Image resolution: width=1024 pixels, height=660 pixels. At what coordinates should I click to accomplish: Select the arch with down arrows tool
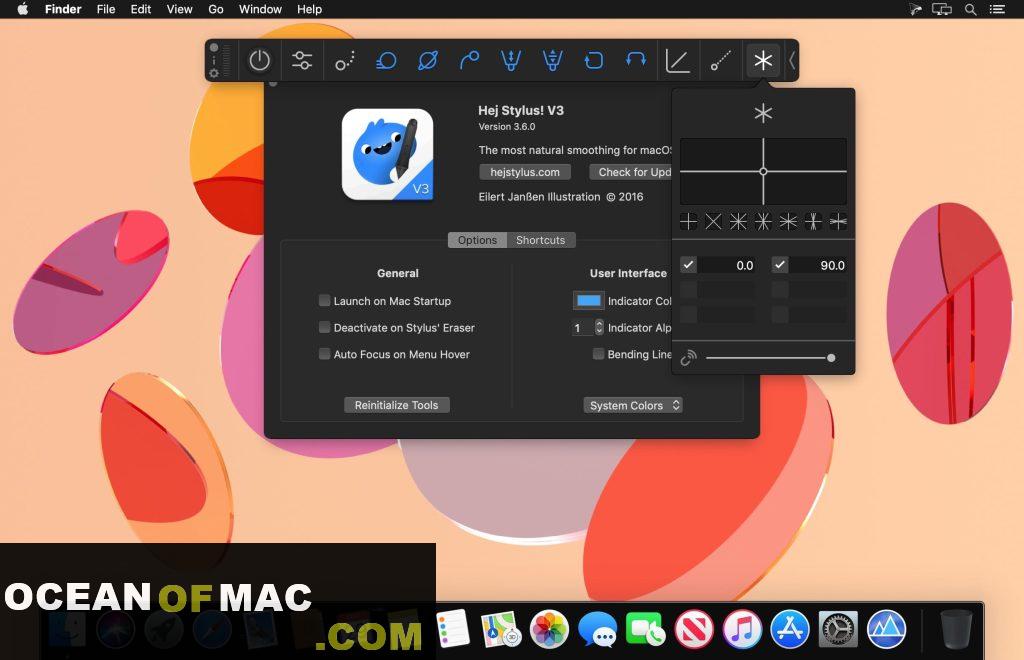pos(635,61)
